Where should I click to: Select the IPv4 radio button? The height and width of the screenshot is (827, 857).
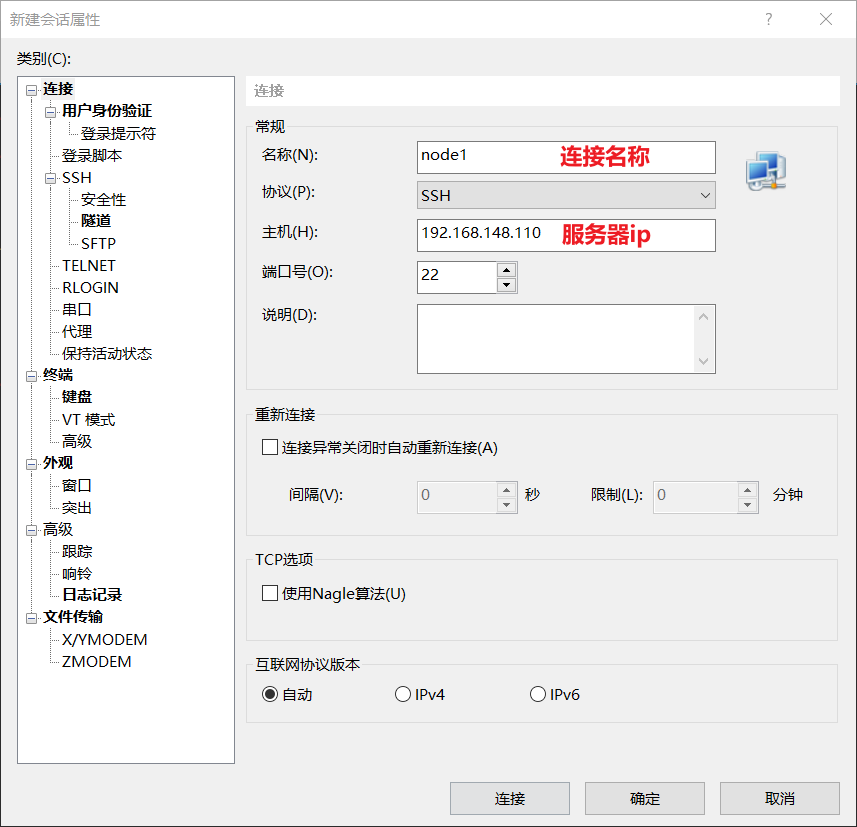402,694
